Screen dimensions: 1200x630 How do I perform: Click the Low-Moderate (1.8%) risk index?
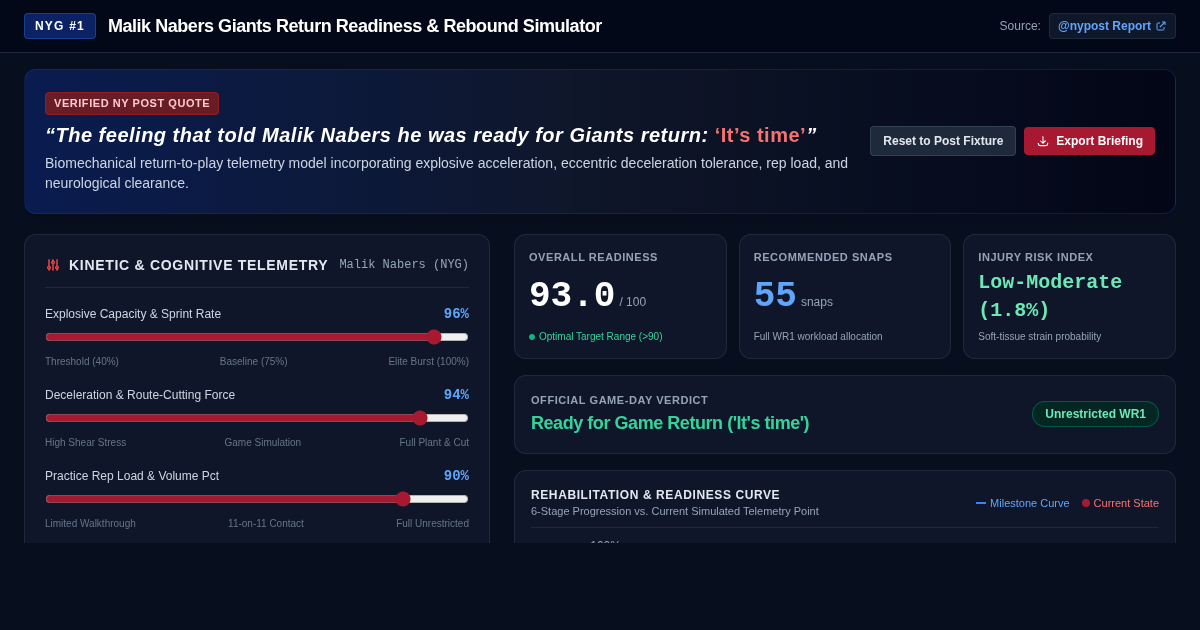click(1050, 296)
